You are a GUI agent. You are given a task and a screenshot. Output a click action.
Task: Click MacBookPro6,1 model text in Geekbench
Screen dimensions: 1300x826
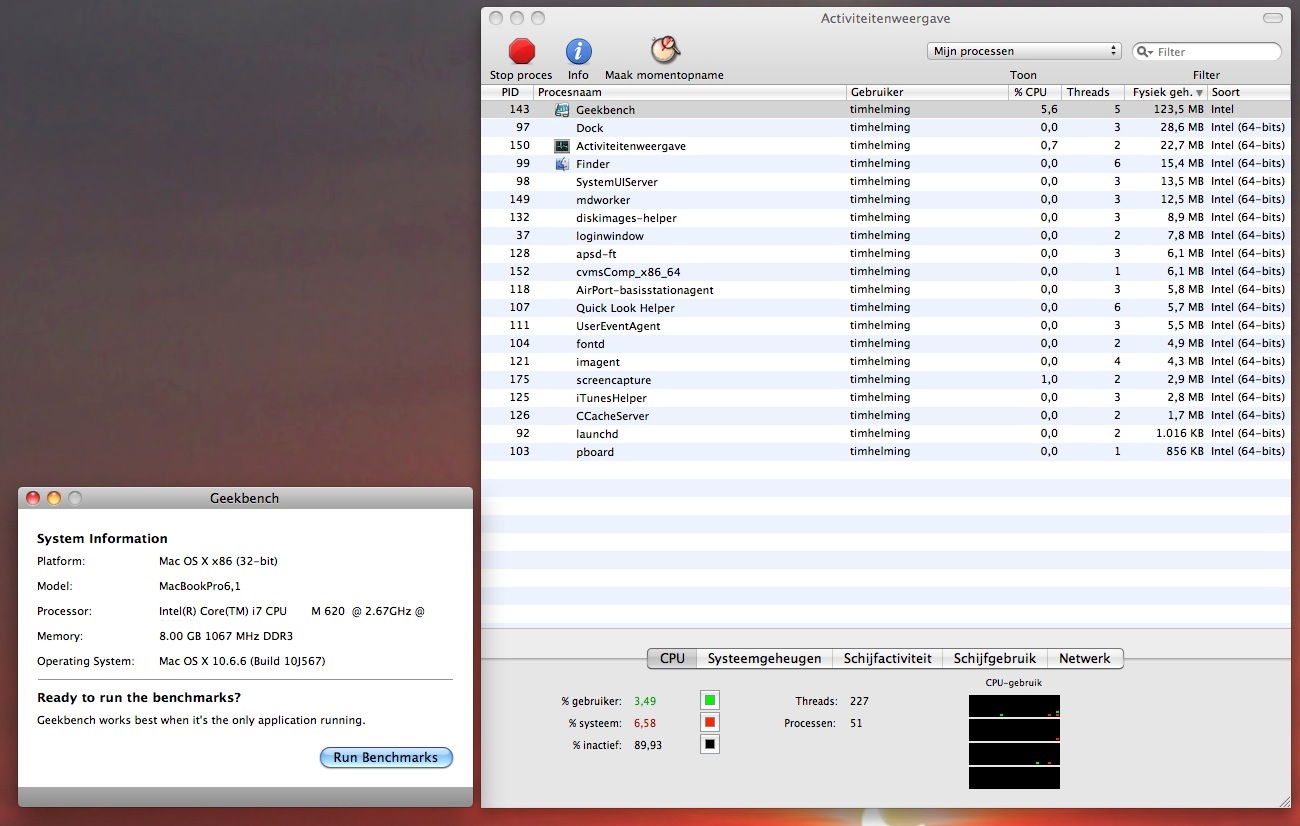200,586
